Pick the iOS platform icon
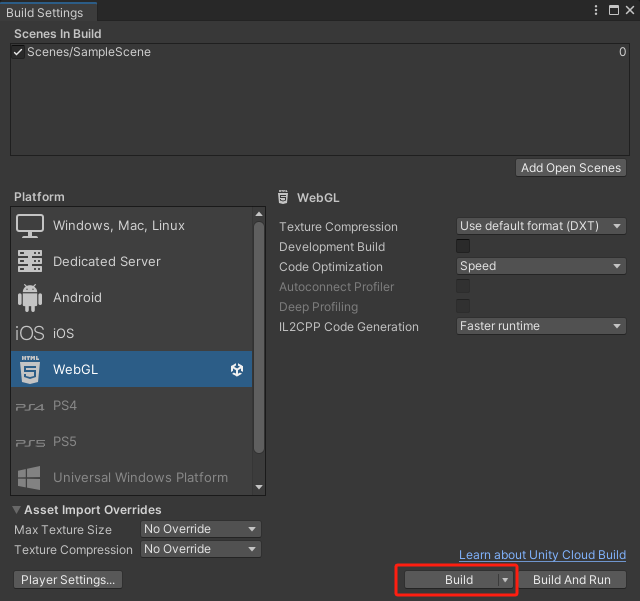The height and width of the screenshot is (601, 640). pyautogui.click(x=30, y=334)
